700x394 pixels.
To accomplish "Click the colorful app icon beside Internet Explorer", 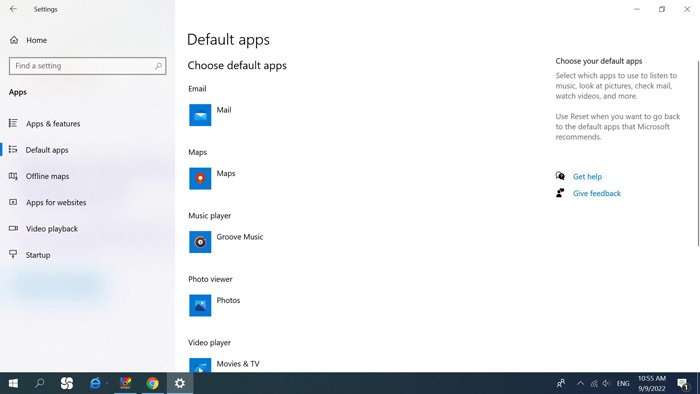I will point(125,383).
